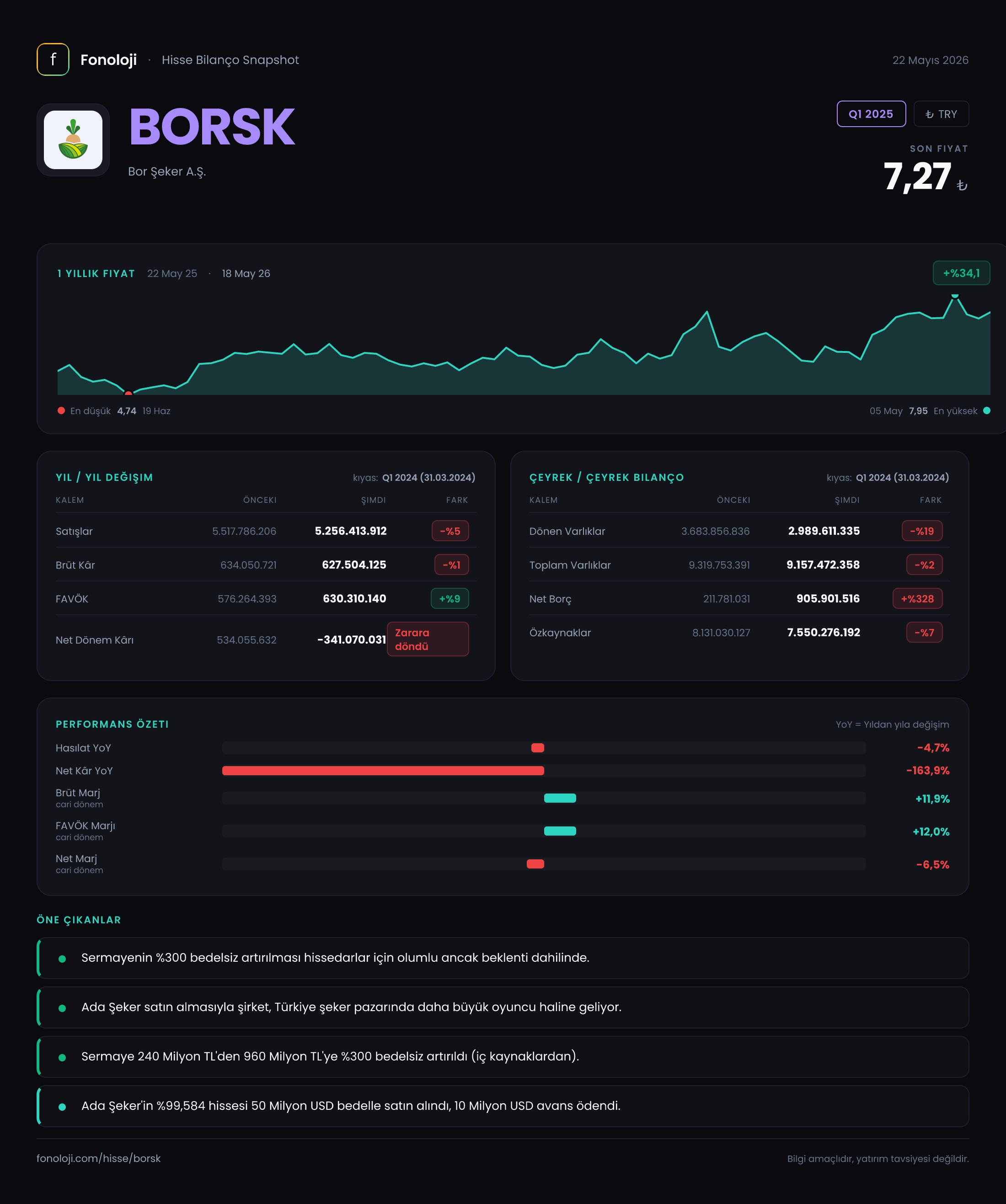1006x1204 pixels.
Task: Open fonoloji.com/hisse/borsk footer link
Action: [x=99, y=1158]
